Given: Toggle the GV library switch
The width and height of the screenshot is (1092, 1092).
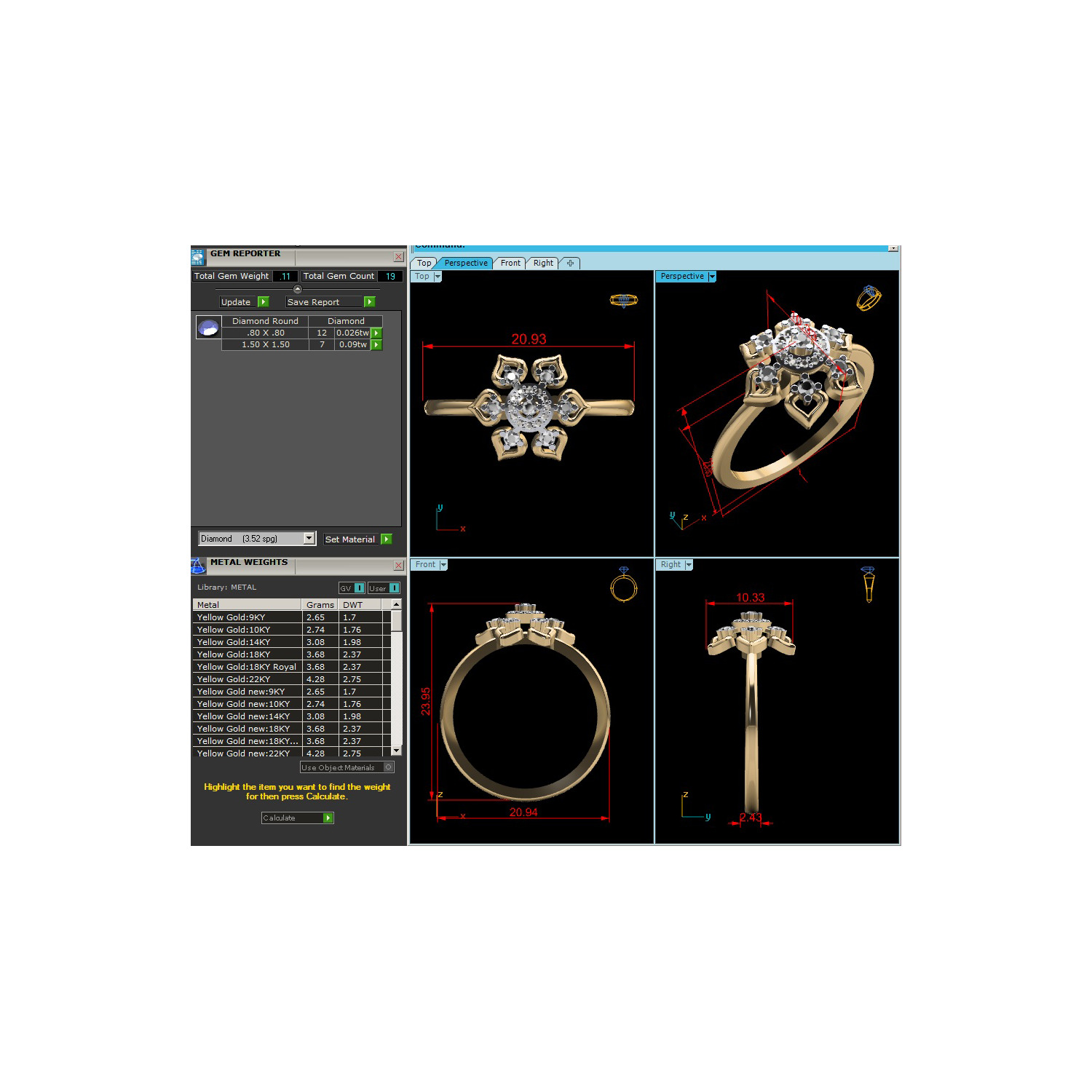Looking at the screenshot, I should point(352,587).
